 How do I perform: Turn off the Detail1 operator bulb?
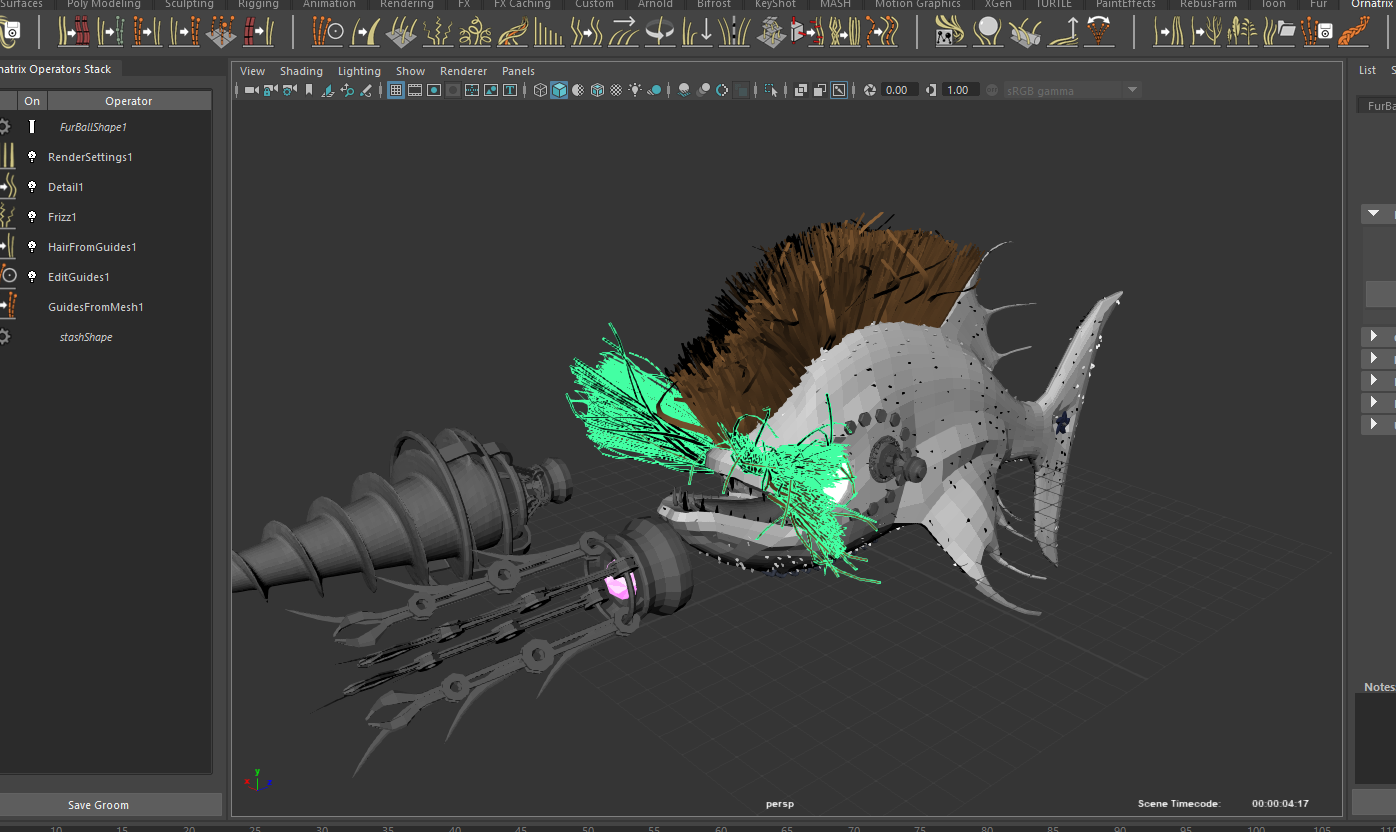point(32,187)
